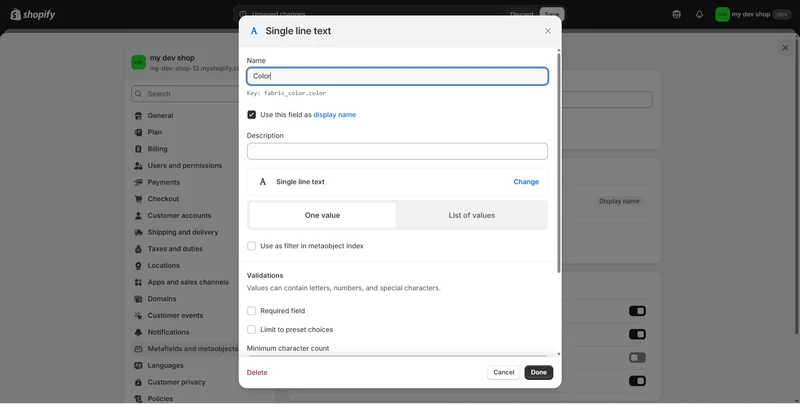Open the sidekick icon left of the bell
The image size is (800, 404).
[x=677, y=14]
